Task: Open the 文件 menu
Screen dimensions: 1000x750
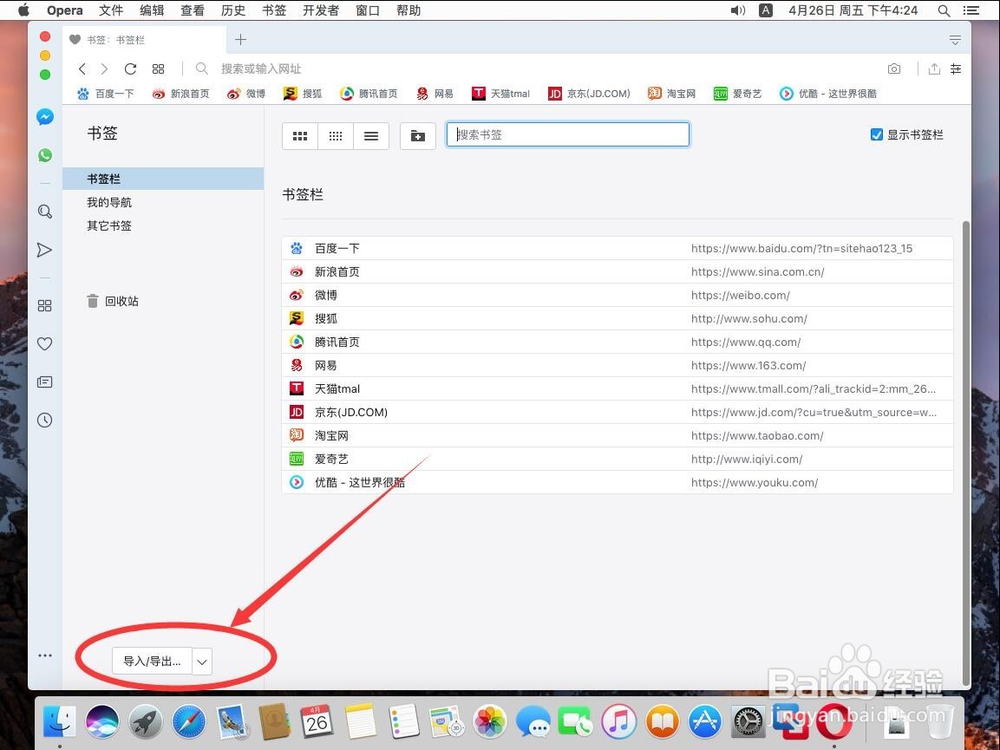Action: point(111,10)
